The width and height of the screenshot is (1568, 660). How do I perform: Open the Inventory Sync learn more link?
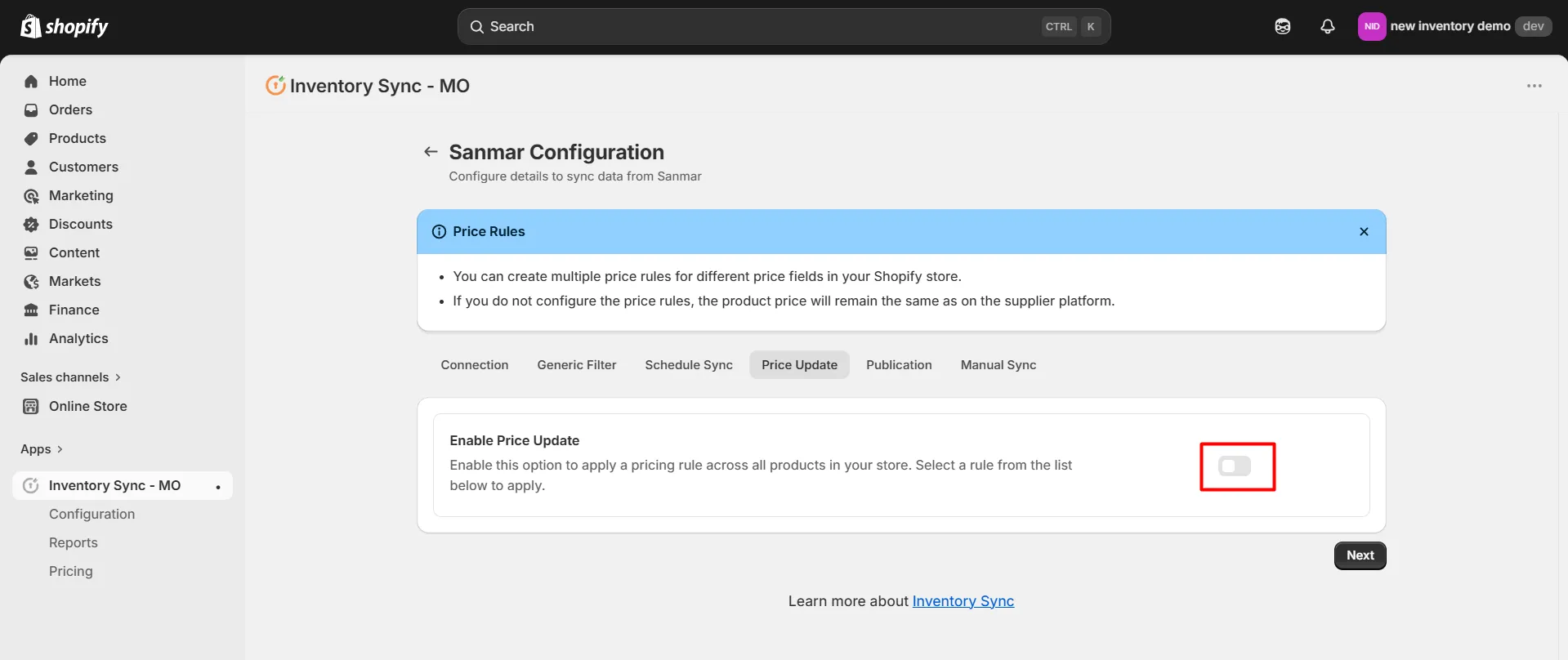[x=963, y=601]
